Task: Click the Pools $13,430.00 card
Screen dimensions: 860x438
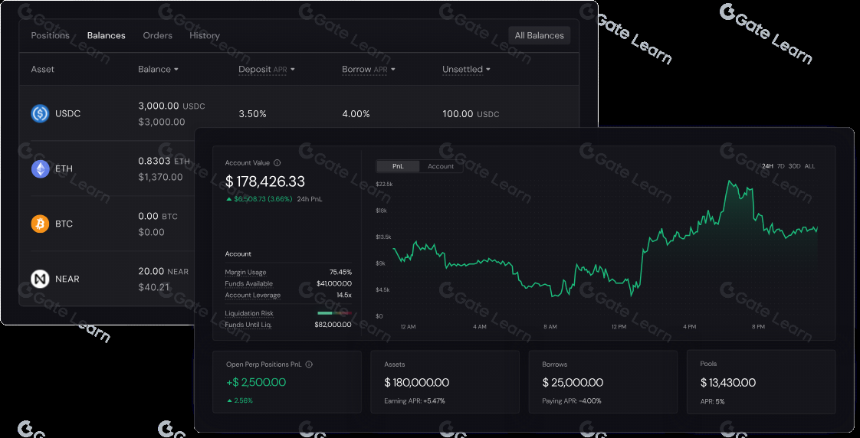Action: pos(761,382)
